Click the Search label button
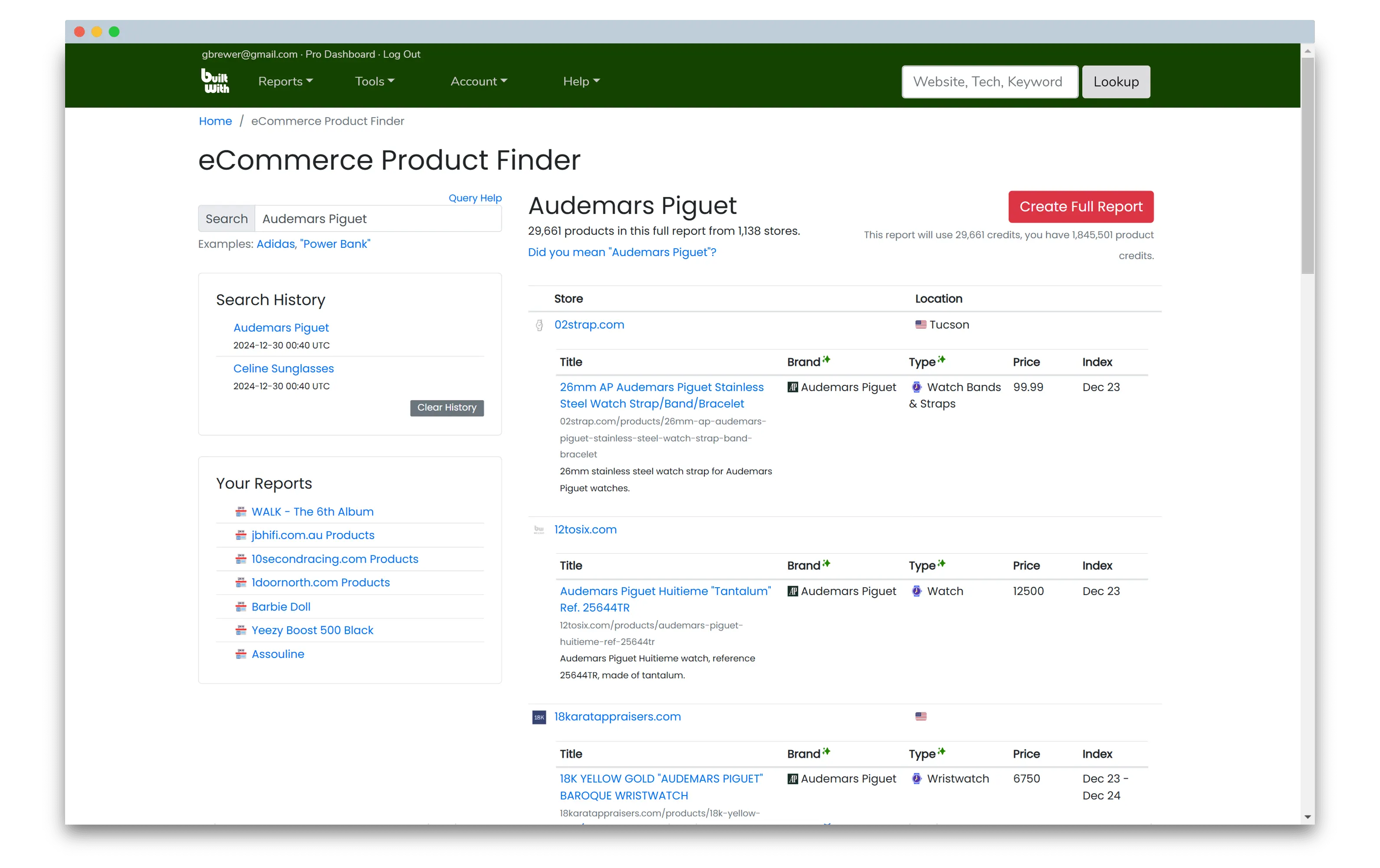Image resolution: width=1380 pixels, height=868 pixels. point(227,218)
